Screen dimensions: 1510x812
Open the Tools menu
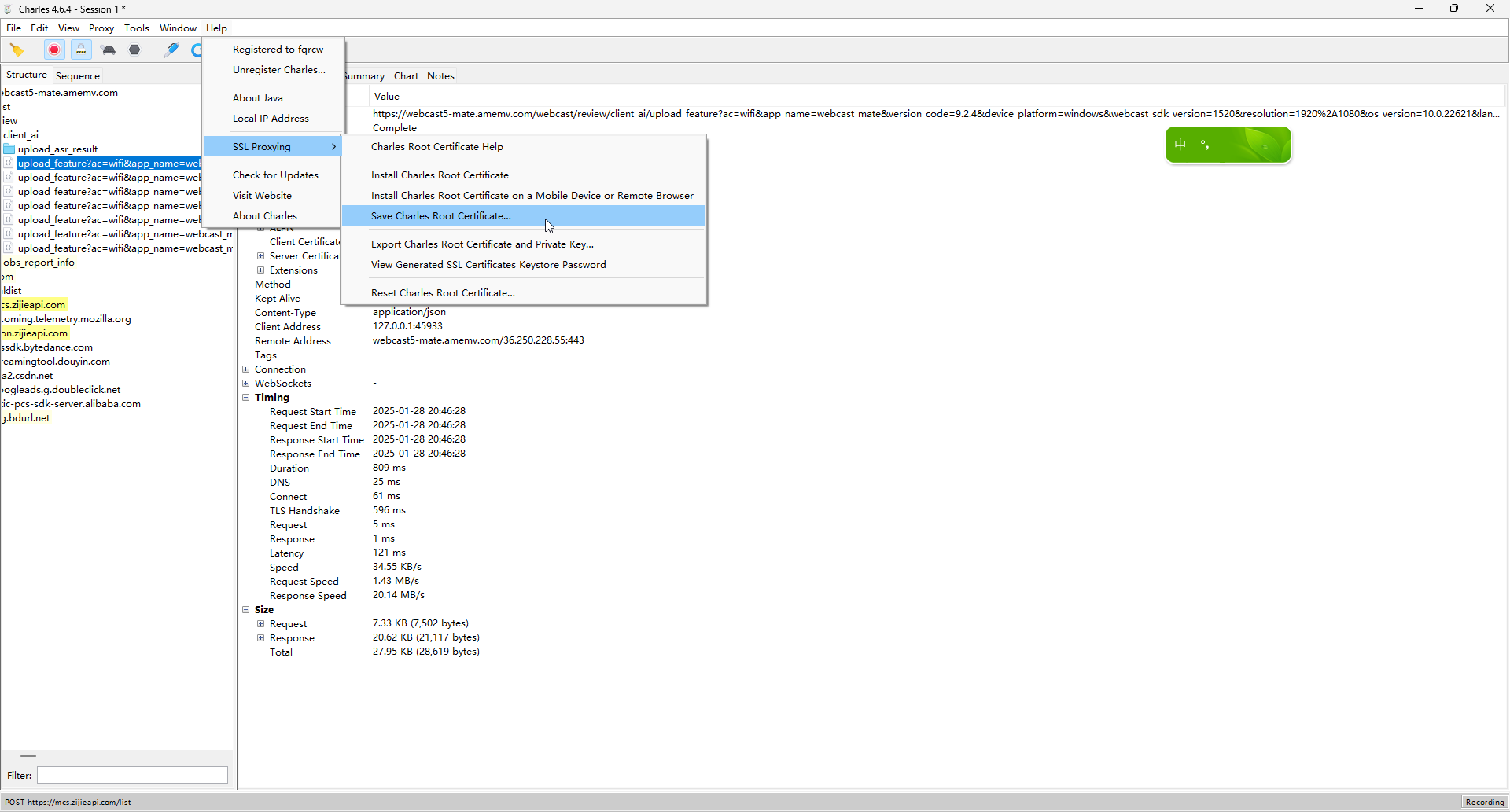(x=137, y=28)
